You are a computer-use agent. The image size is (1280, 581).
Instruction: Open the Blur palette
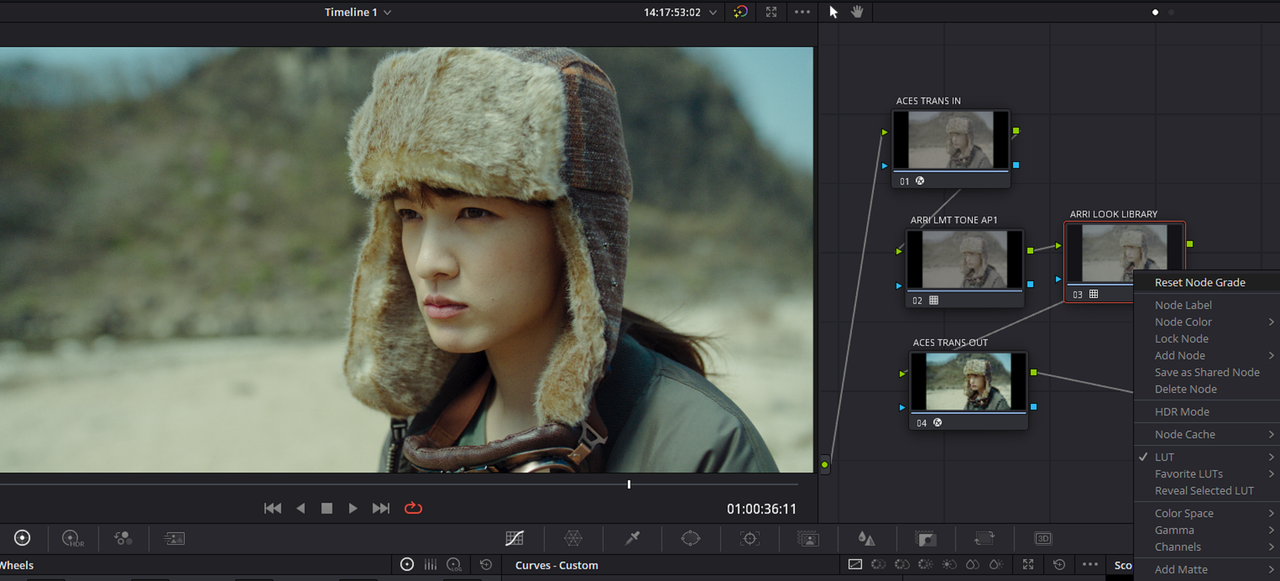coord(866,538)
